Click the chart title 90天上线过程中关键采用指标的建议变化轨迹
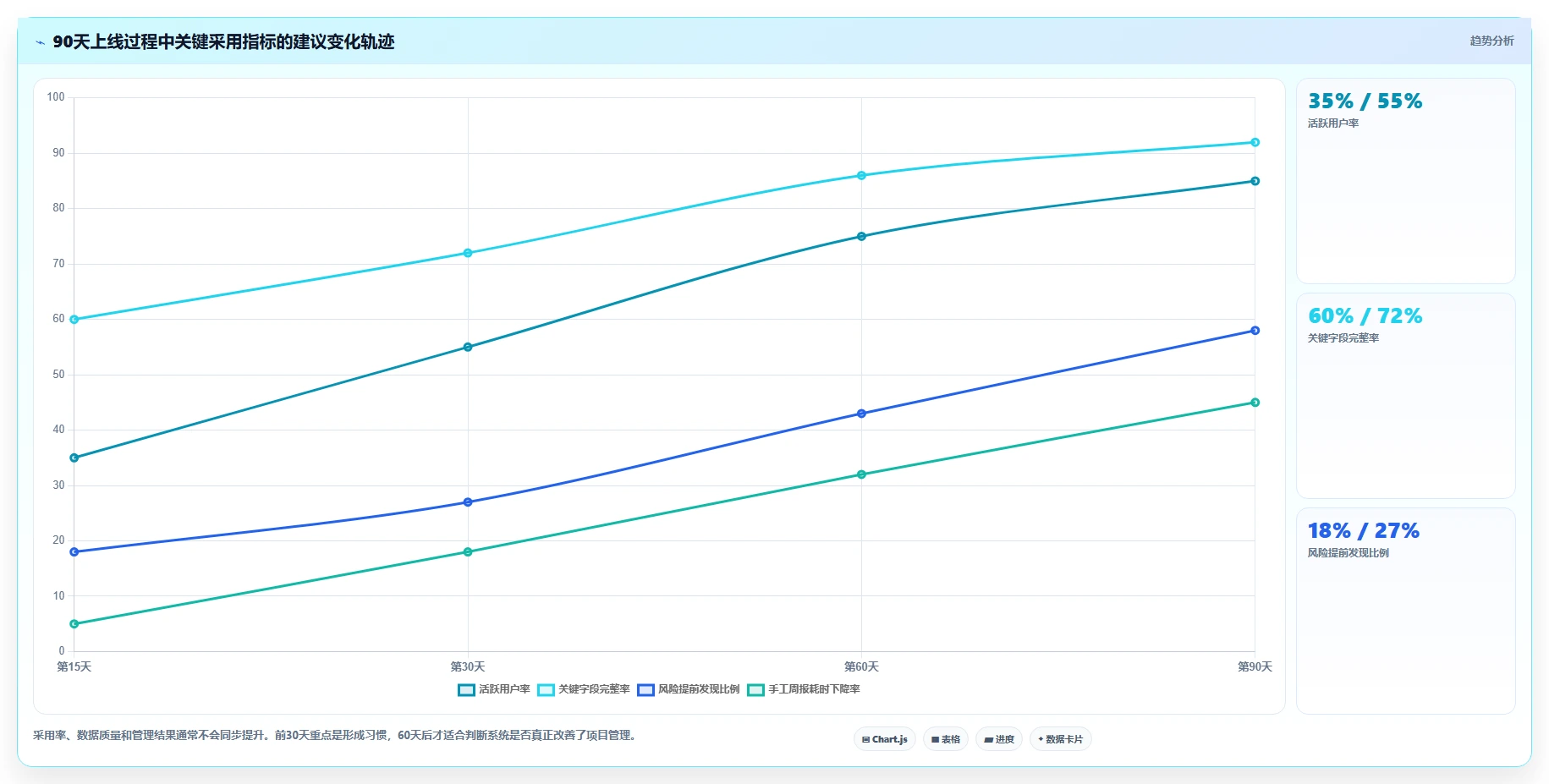Image resolution: width=1549 pixels, height=784 pixels. tap(223, 42)
